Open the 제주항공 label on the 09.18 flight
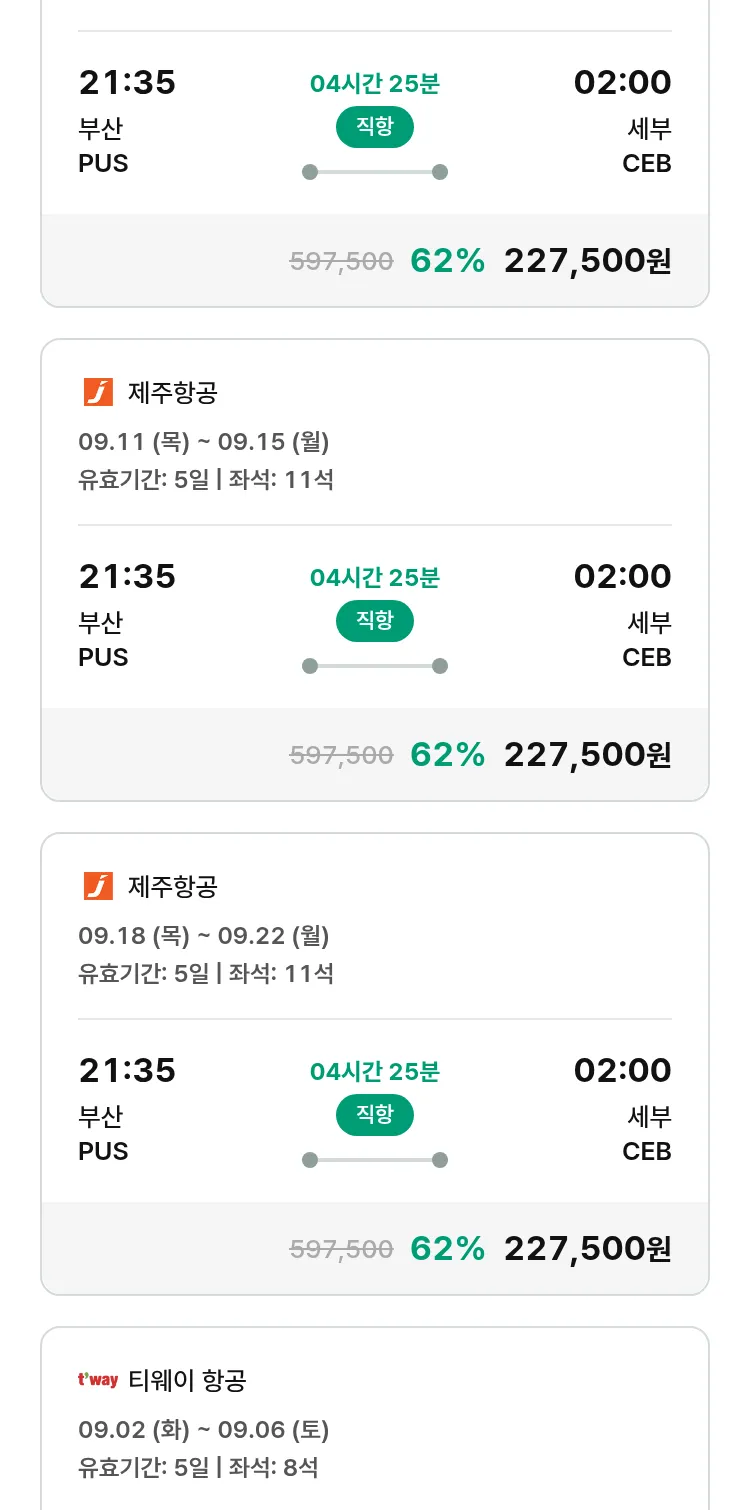The width and height of the screenshot is (750, 1510). 173,887
